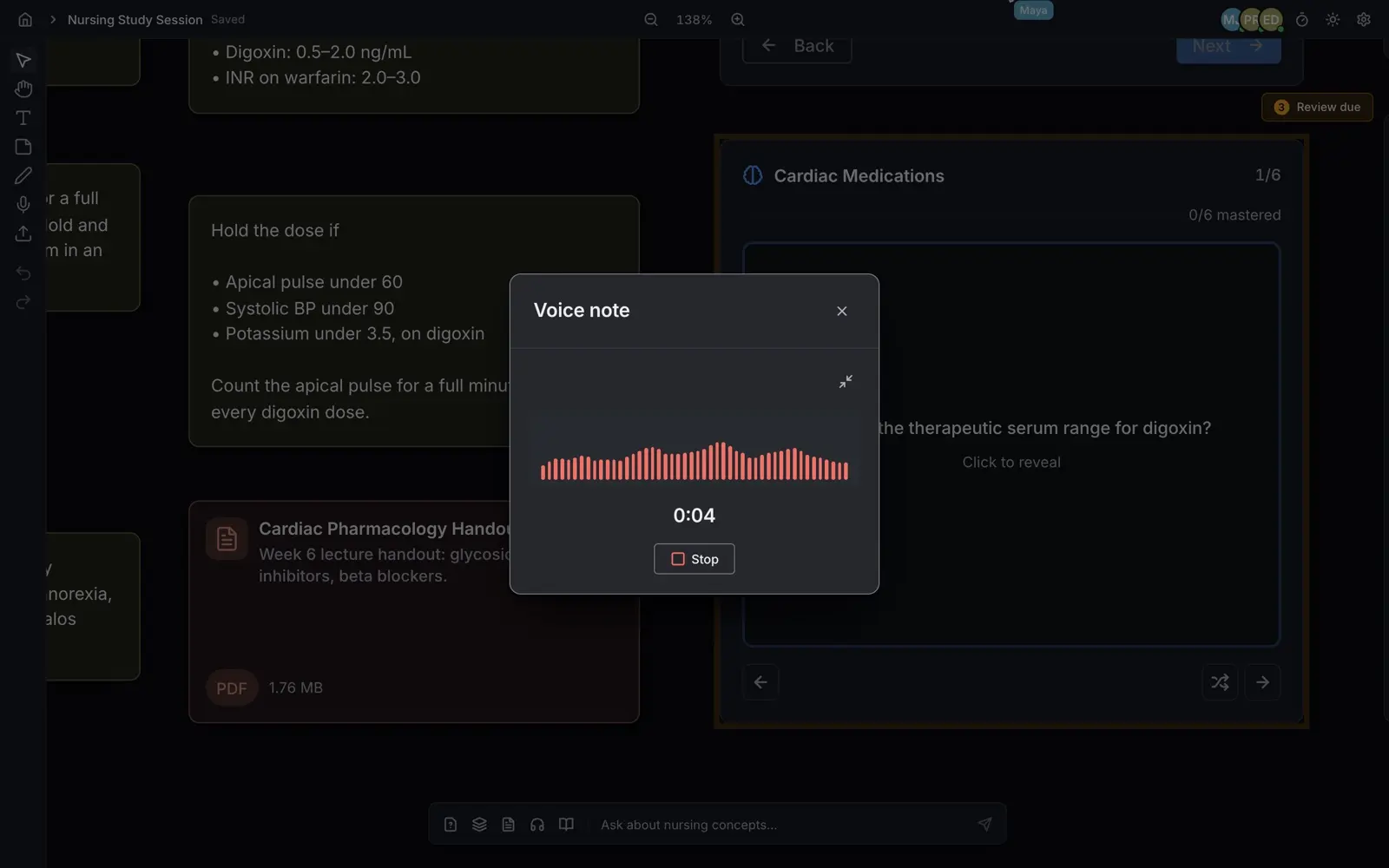
Task: Focus the Ask about nursing concepts field
Action: pos(781,825)
